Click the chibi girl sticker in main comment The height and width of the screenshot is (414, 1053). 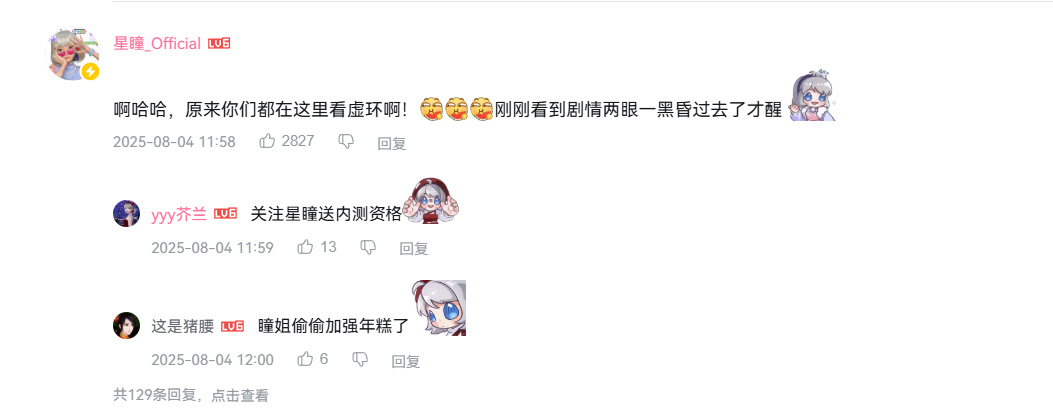tap(812, 96)
